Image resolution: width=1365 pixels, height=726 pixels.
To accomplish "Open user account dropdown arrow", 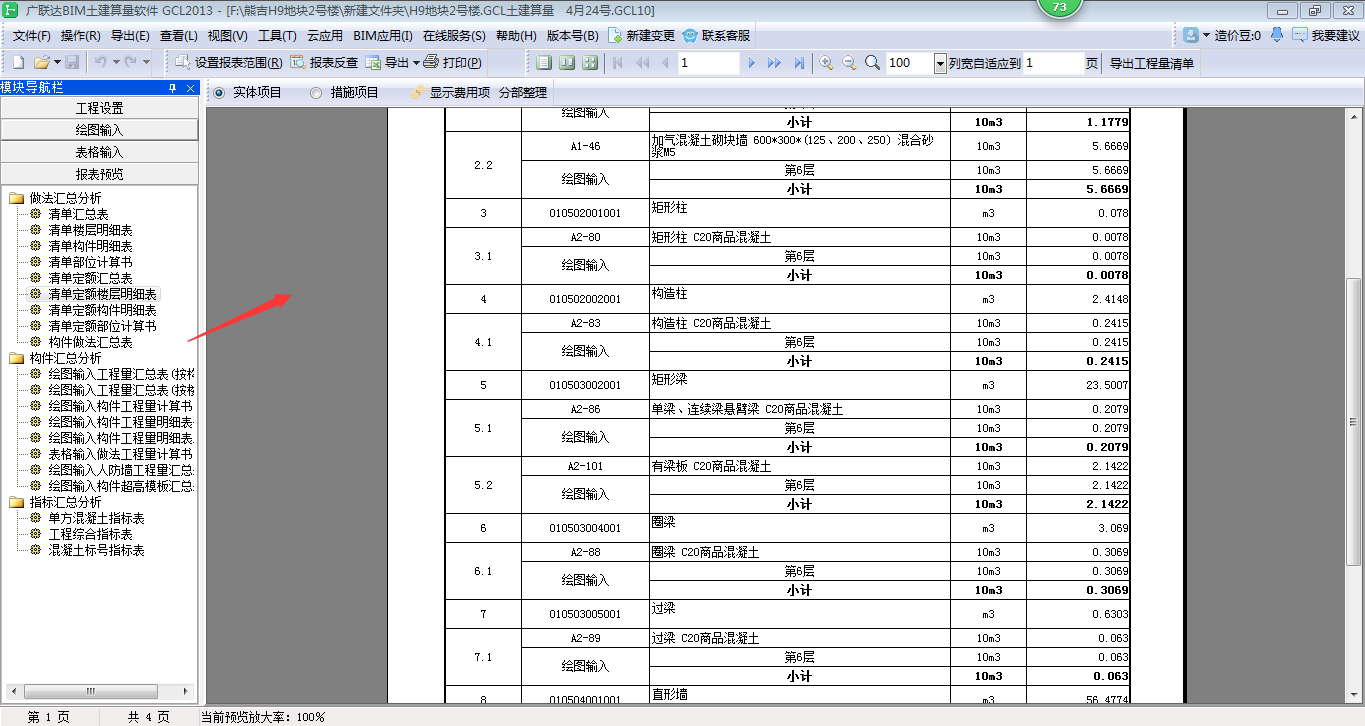I will pyautogui.click(x=1207, y=35).
